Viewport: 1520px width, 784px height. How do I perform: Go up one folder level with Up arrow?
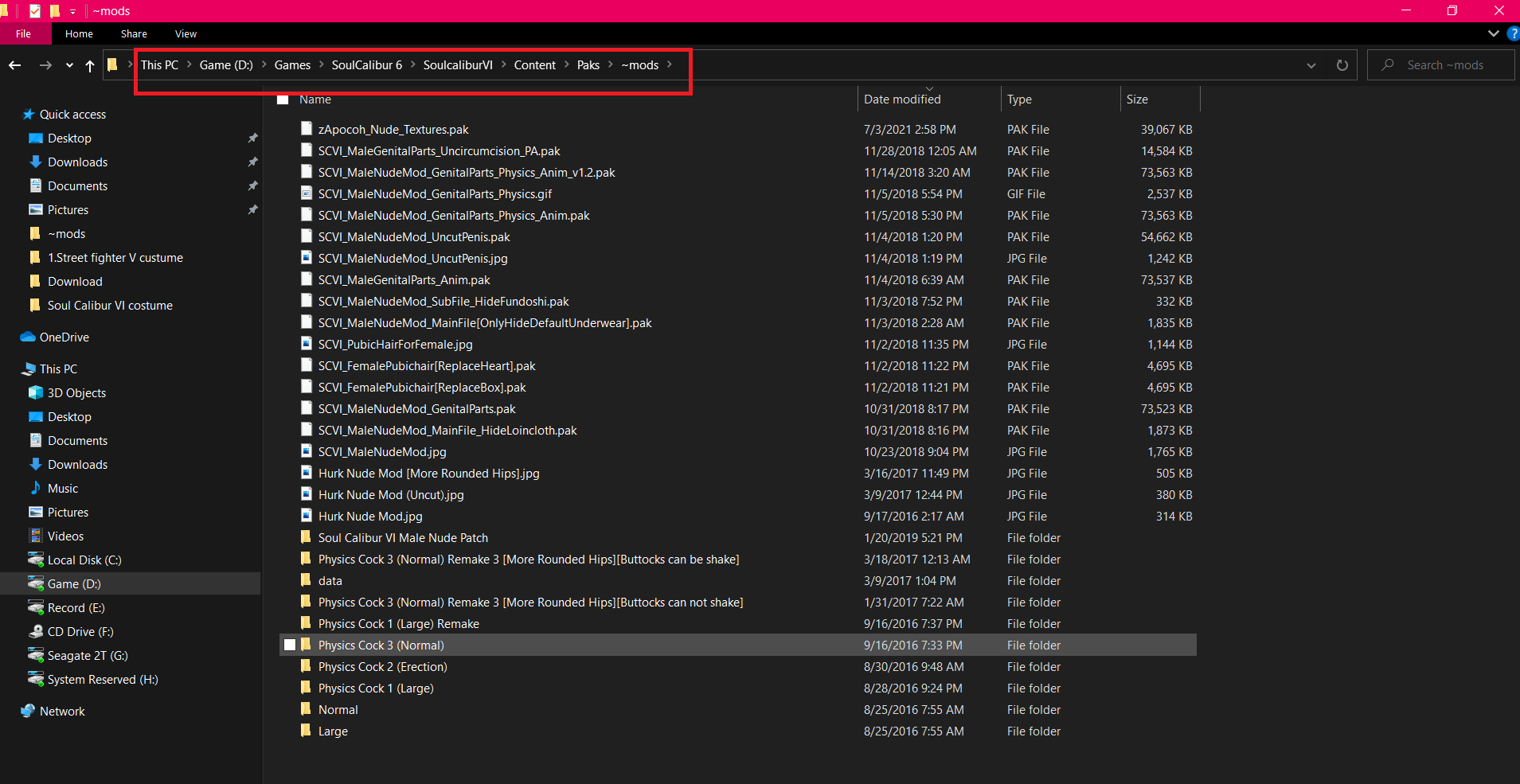coord(90,65)
